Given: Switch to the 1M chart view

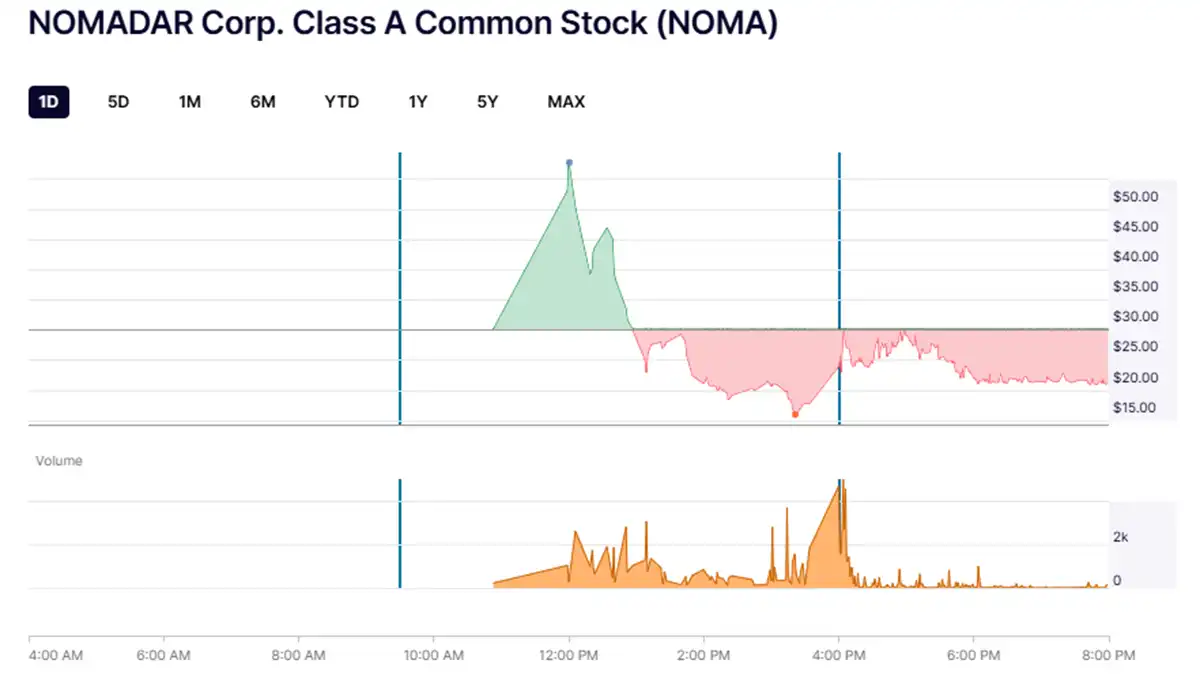Looking at the screenshot, I should [x=189, y=101].
